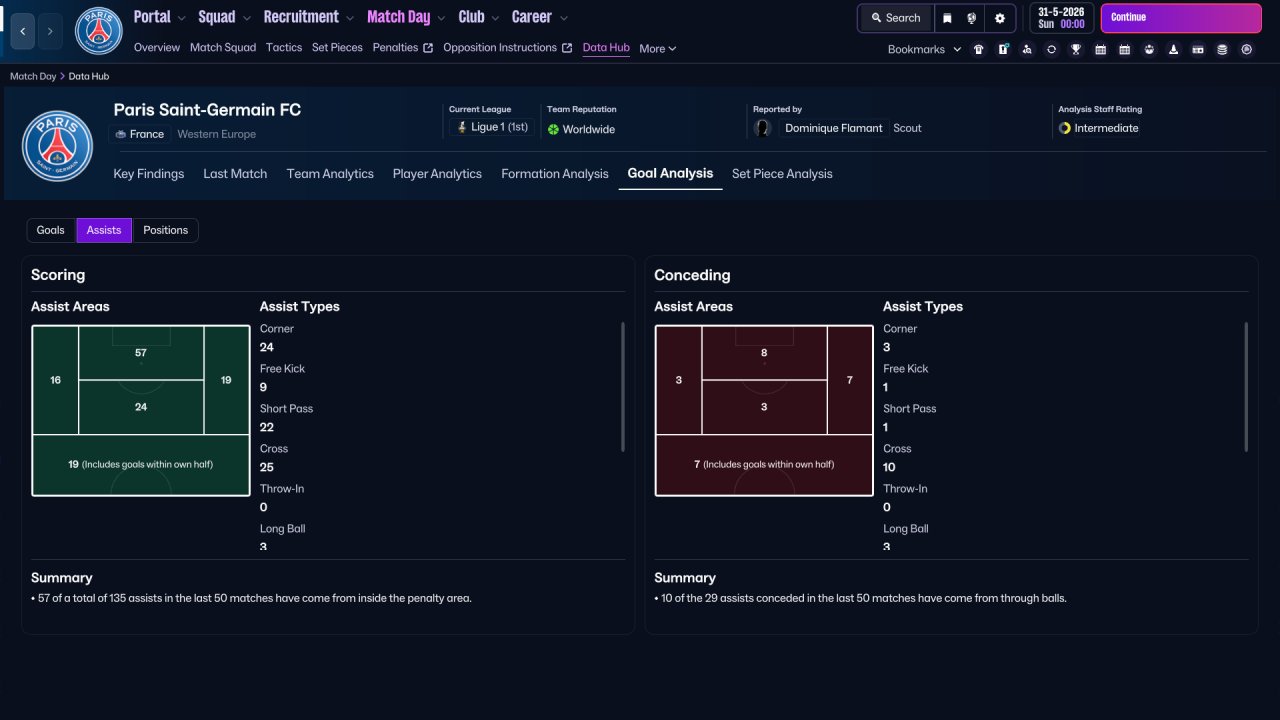The width and height of the screenshot is (1280, 720).
Task: Go to the Tactics page
Action: (284, 47)
